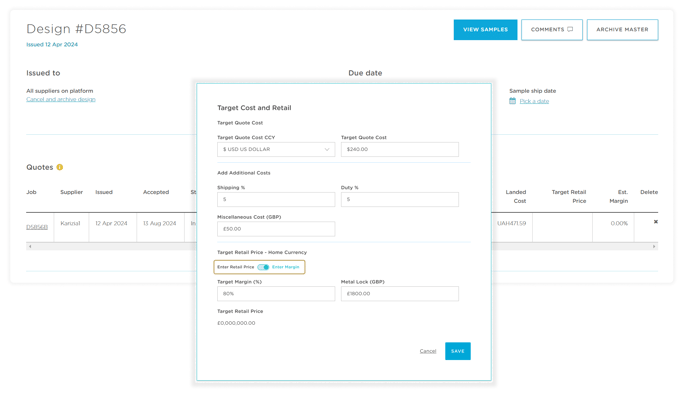Image resolution: width=688 pixels, height=395 pixels.
Task: Click the Archive Master button
Action: (x=622, y=29)
